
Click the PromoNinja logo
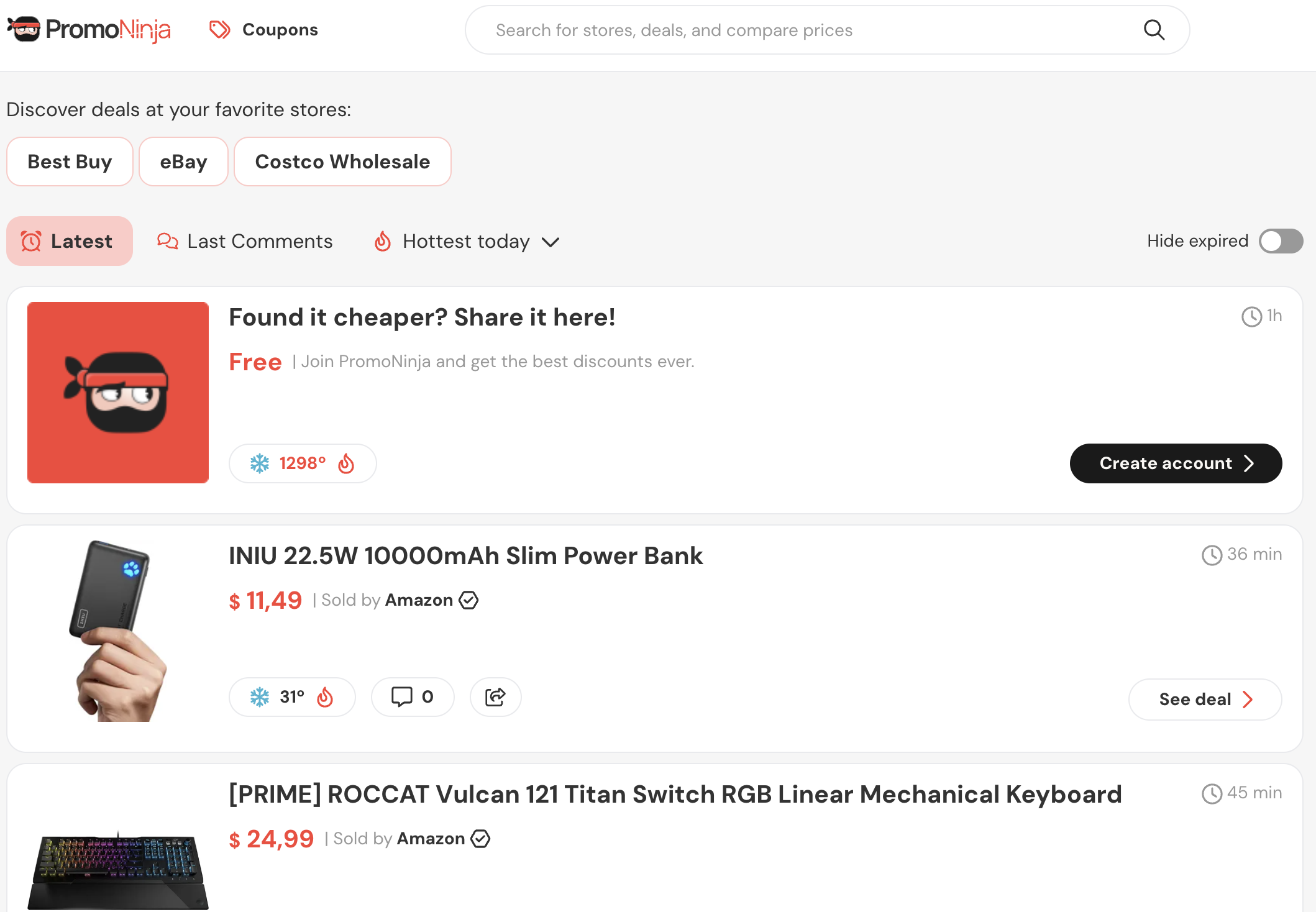(x=89, y=29)
